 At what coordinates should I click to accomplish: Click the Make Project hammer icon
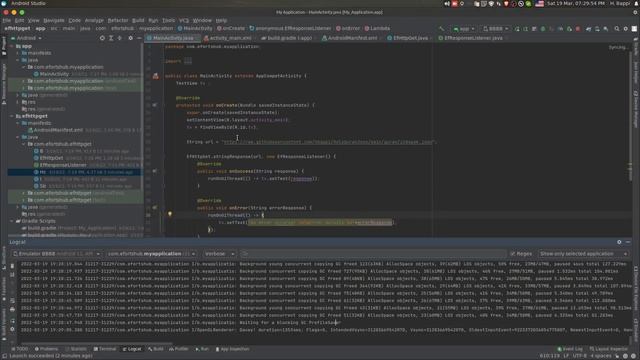click(441, 29)
